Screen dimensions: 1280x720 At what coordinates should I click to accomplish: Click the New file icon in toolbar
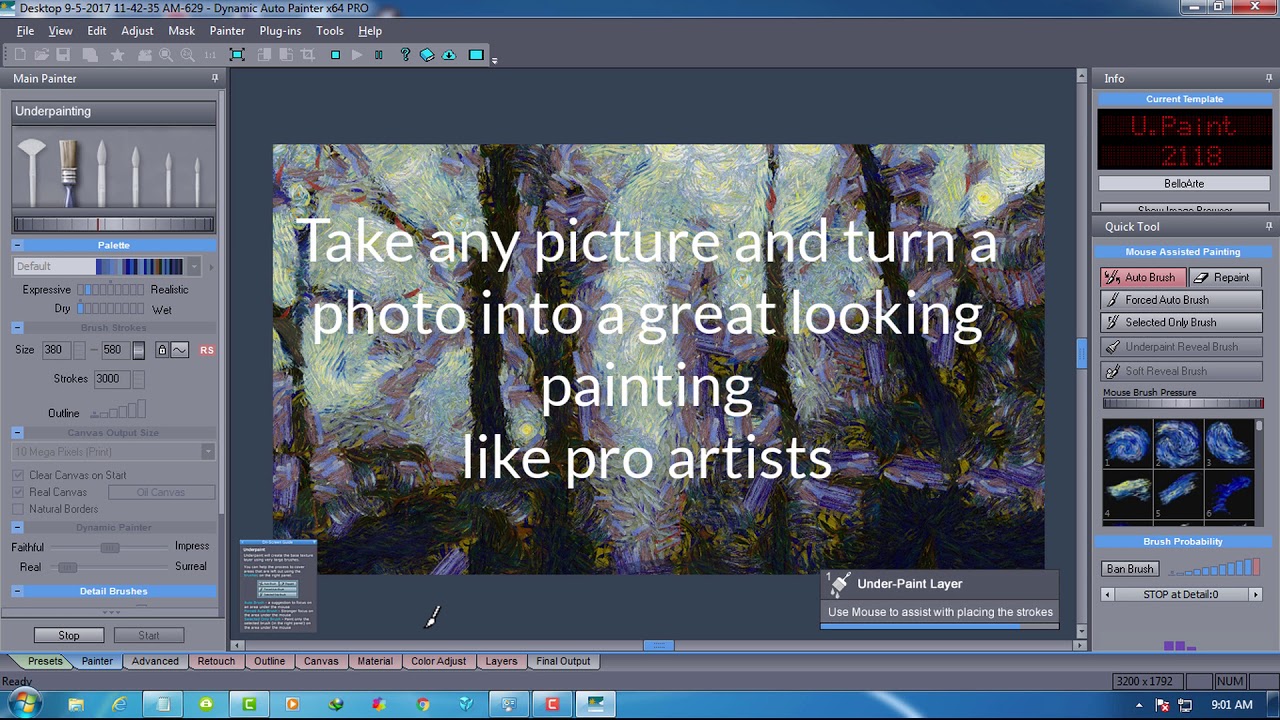(x=20, y=55)
